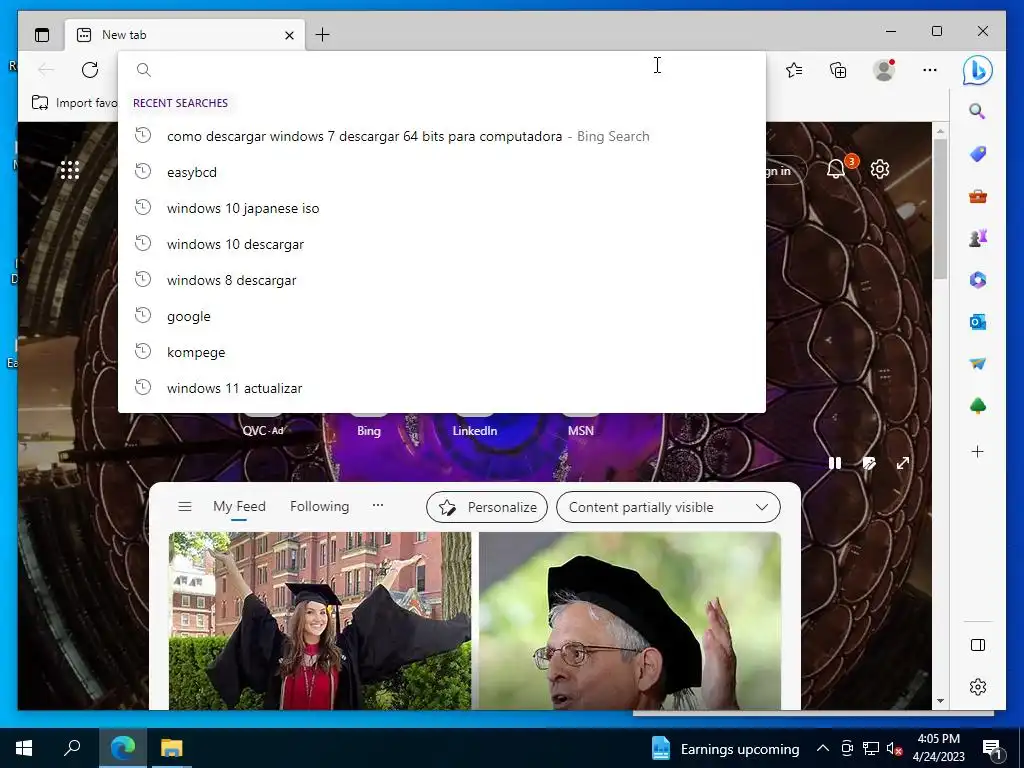Click the Personalize button
1024x768 pixels.
(487, 507)
